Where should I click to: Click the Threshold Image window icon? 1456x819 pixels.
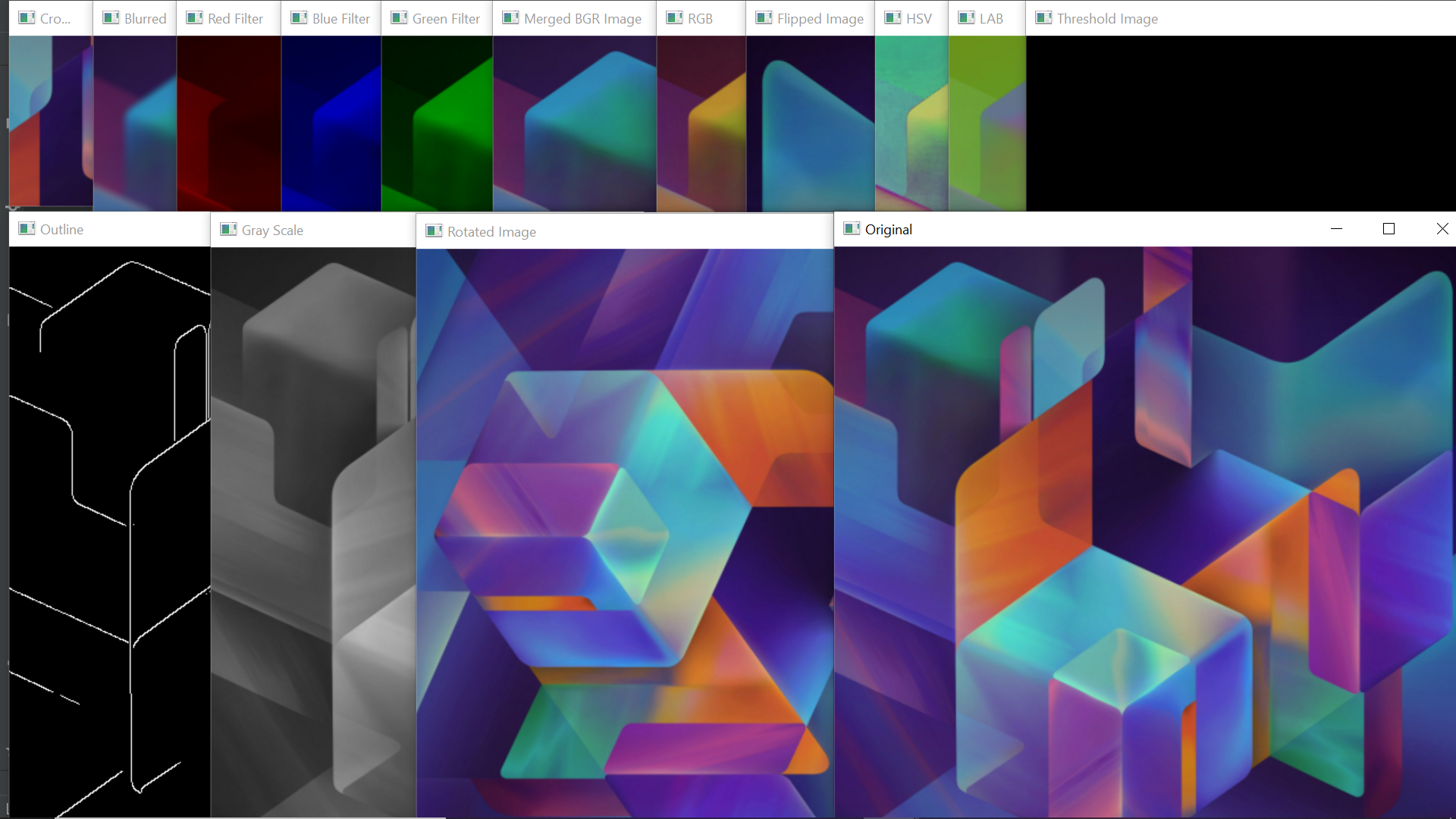tap(1043, 18)
